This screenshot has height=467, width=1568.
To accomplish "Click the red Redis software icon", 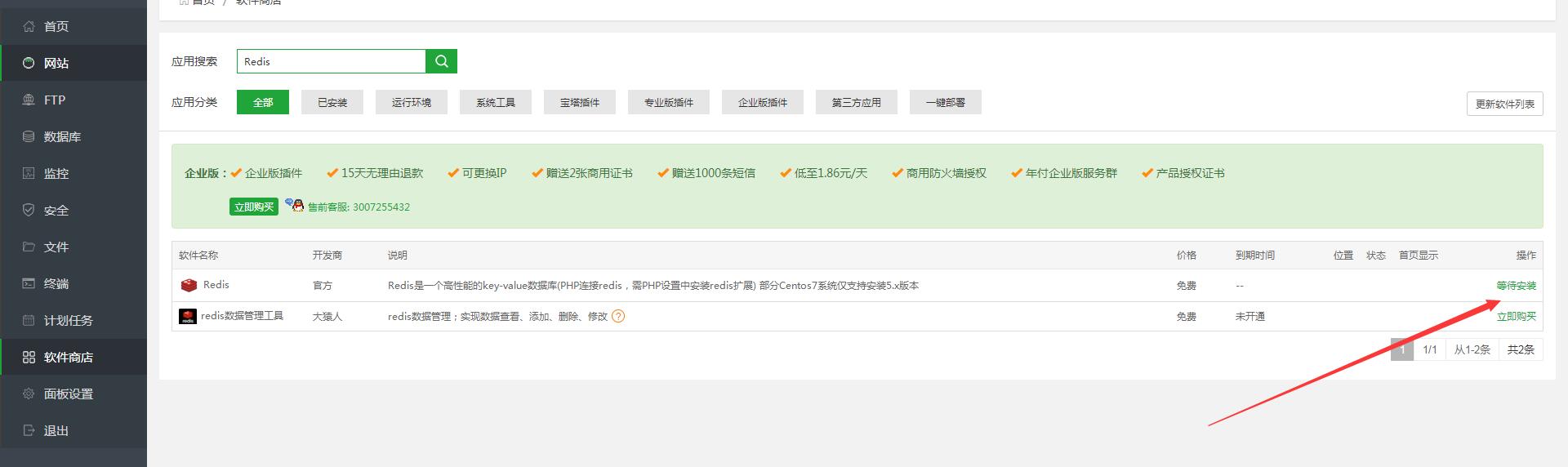I will click(x=189, y=285).
